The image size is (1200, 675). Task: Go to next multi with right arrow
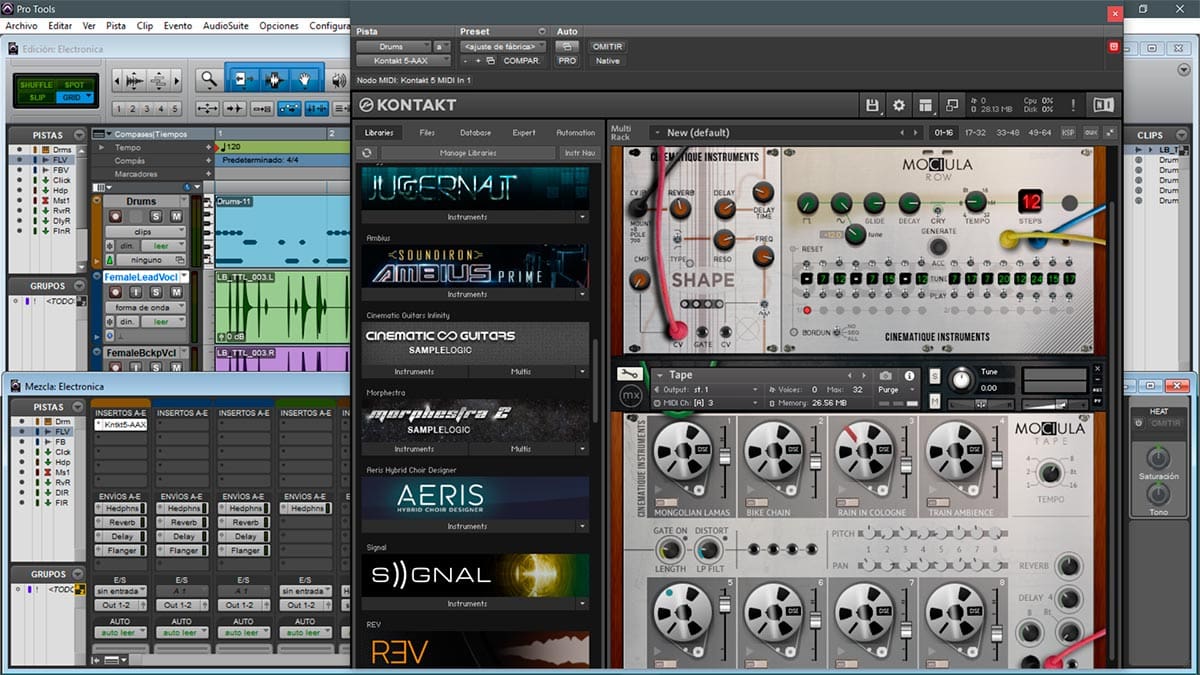pos(916,132)
